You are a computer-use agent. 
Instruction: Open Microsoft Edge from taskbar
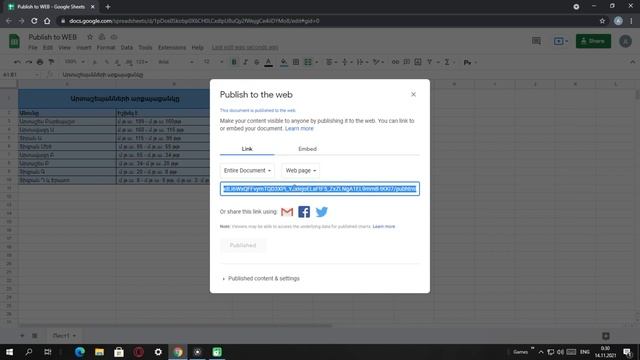[80, 352]
